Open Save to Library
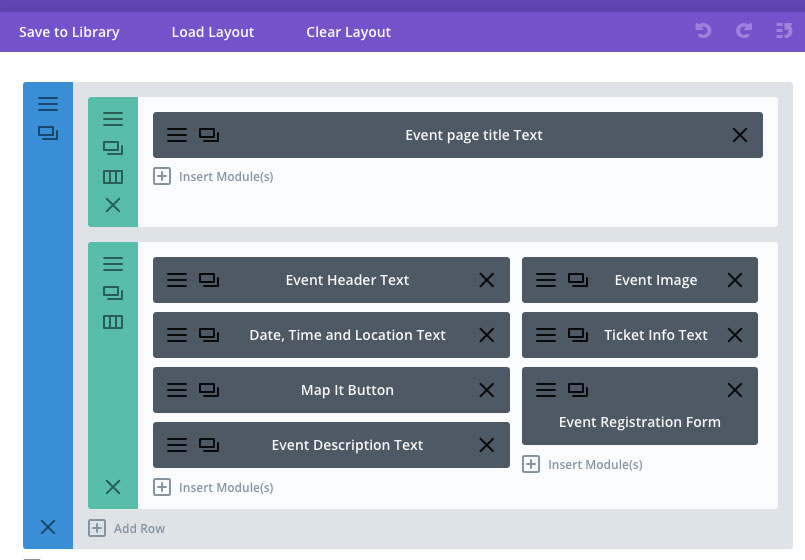The height and width of the screenshot is (560, 805). pyautogui.click(x=69, y=32)
